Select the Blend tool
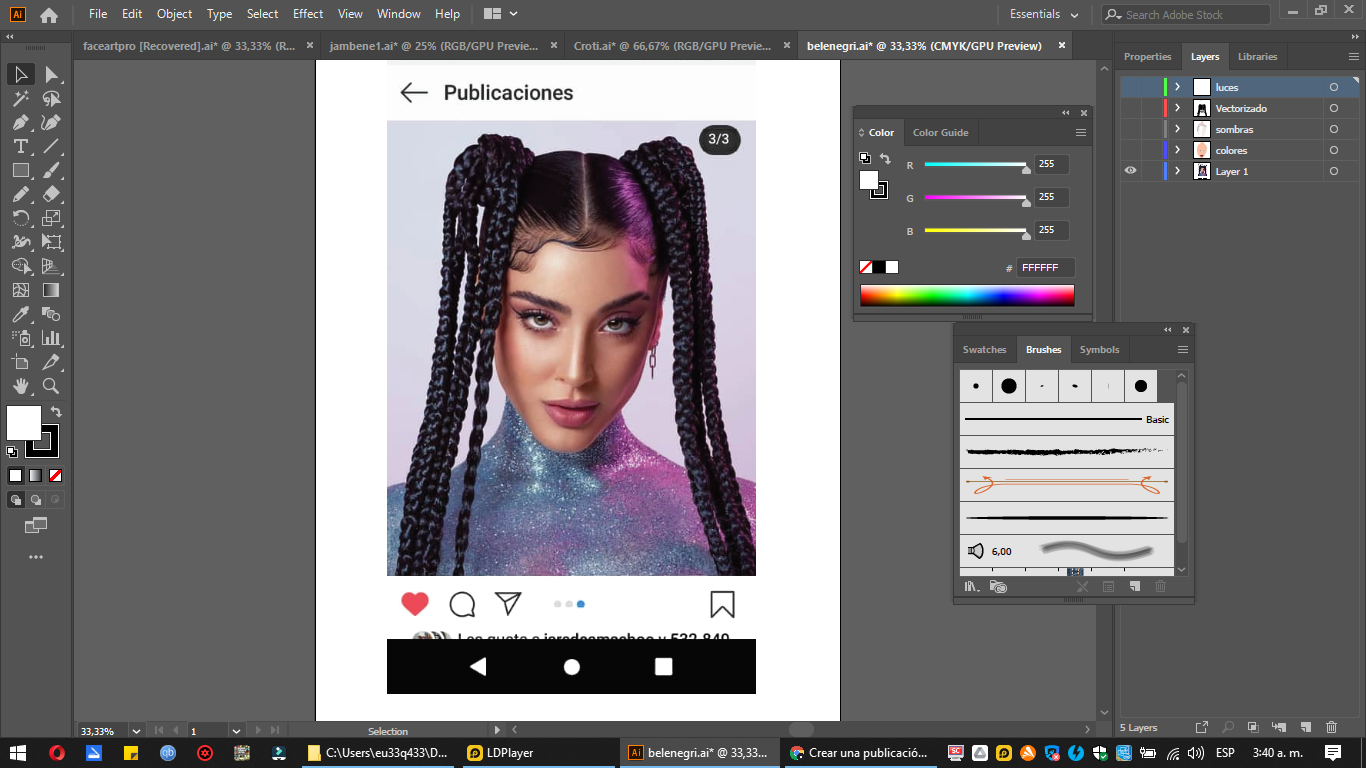The height and width of the screenshot is (768, 1366). [51, 314]
